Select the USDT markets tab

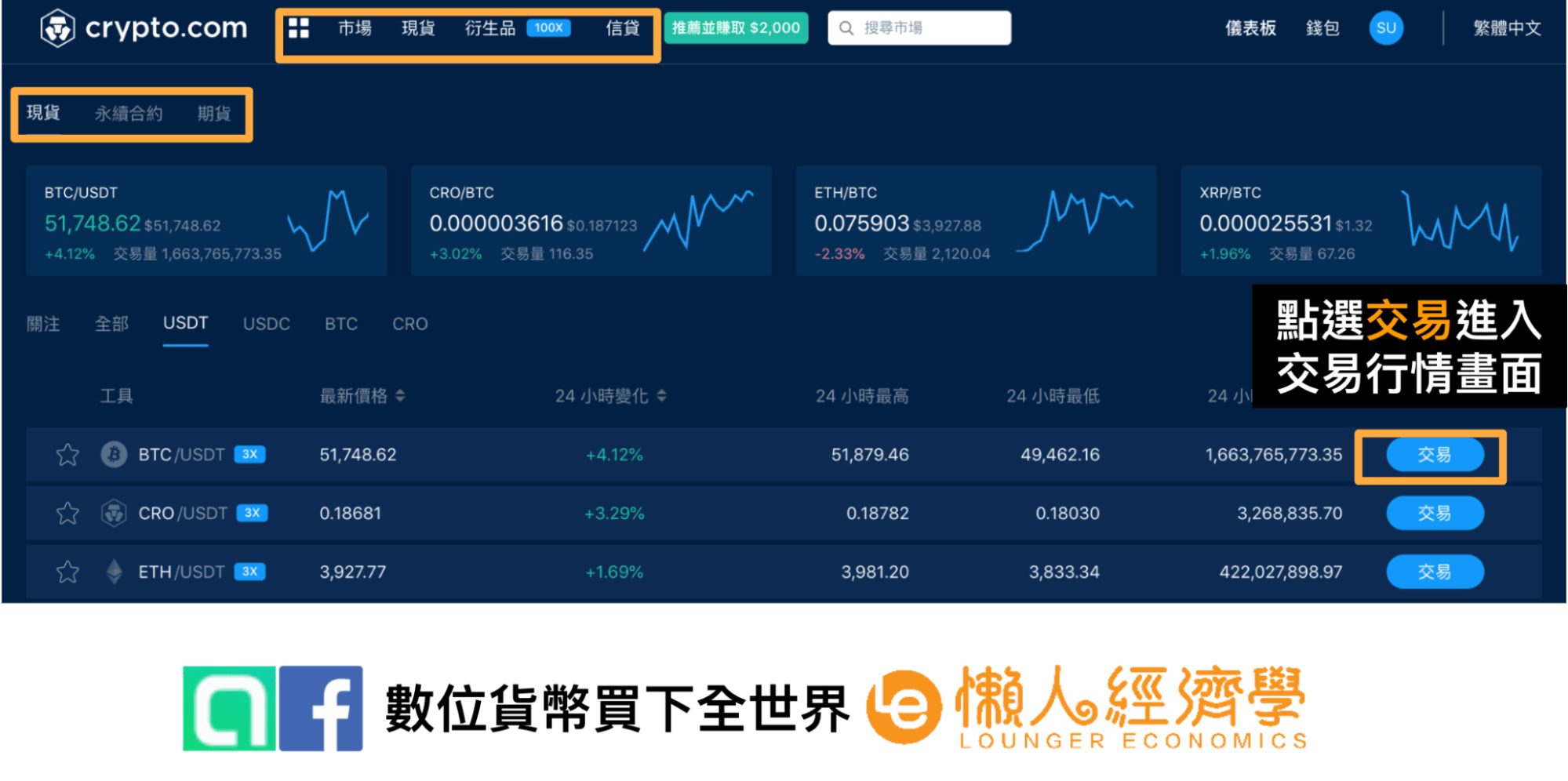pos(186,323)
